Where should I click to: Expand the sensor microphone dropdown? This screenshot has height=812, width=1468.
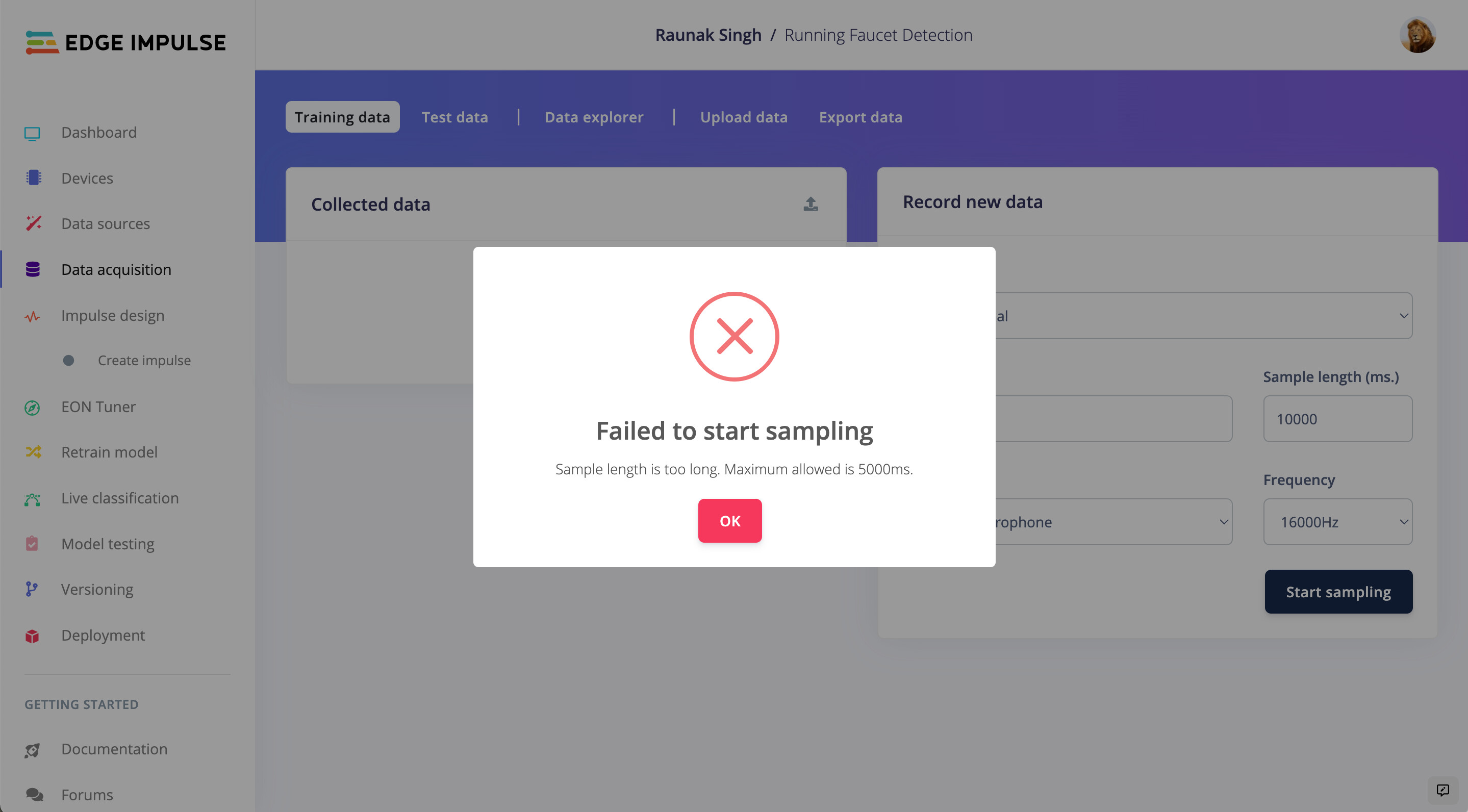coord(1111,522)
